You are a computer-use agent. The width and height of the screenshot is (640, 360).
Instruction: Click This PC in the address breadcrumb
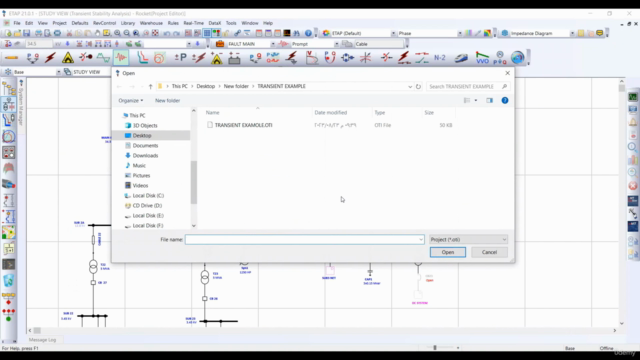pos(180,86)
